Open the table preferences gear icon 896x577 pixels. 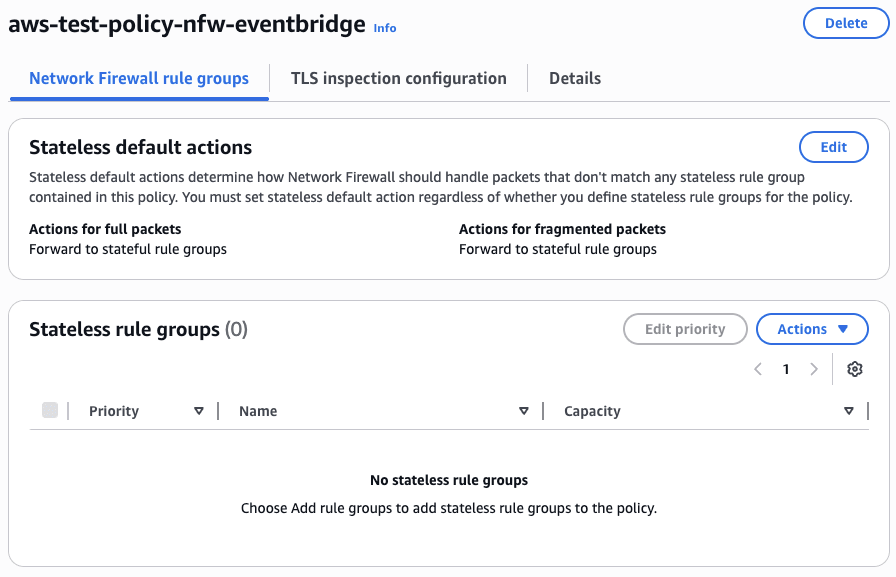[x=854, y=369]
